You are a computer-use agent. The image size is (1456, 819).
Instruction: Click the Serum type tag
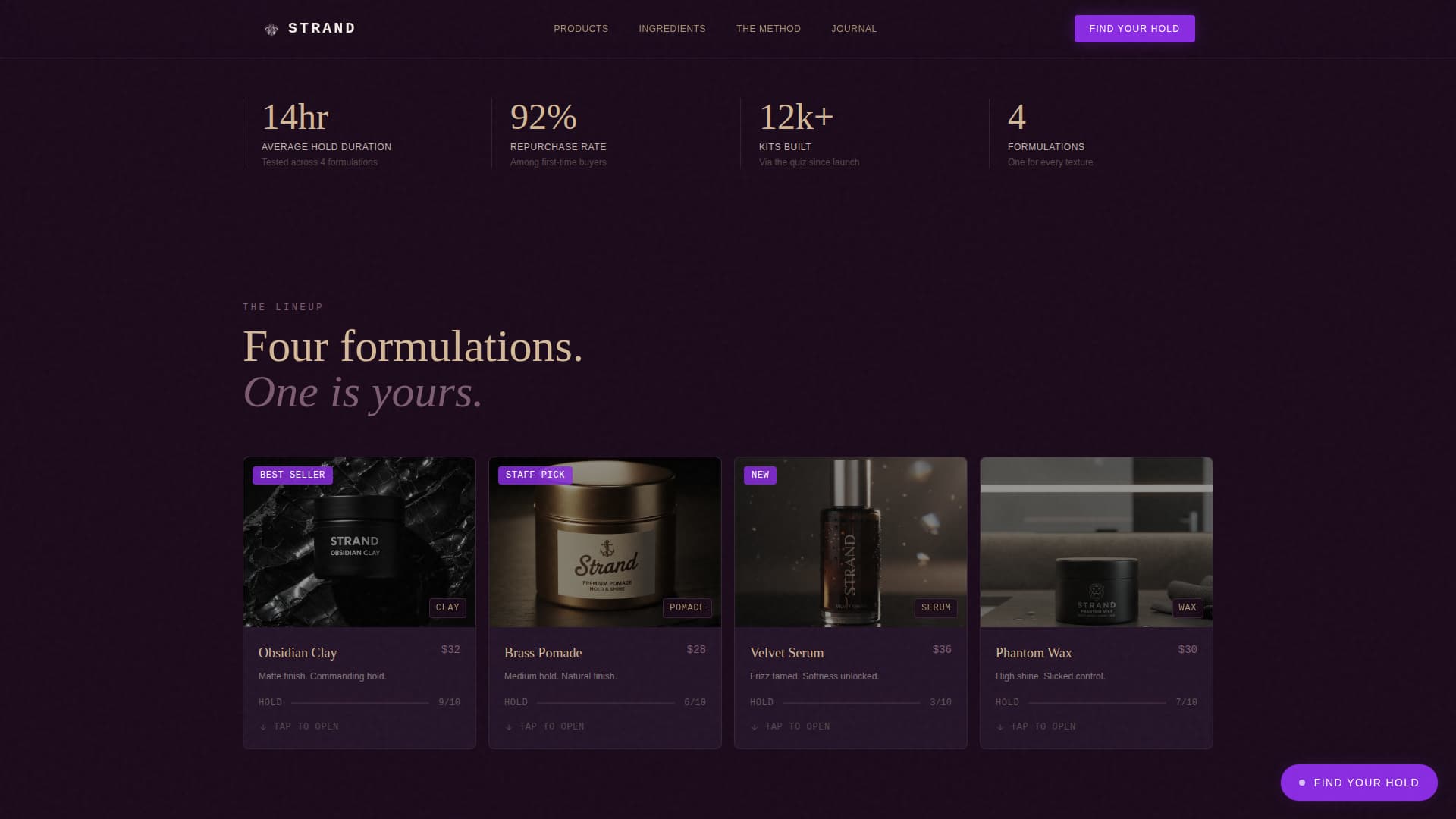[936, 607]
